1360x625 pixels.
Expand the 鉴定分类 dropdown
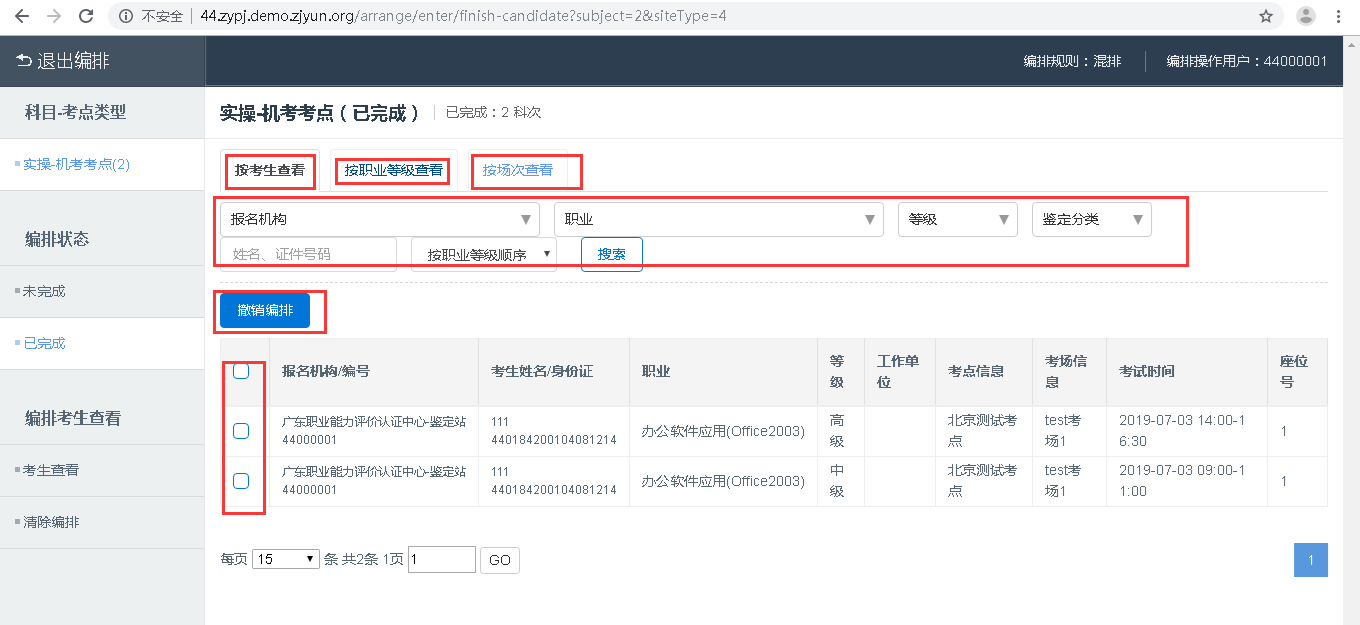click(x=1091, y=219)
